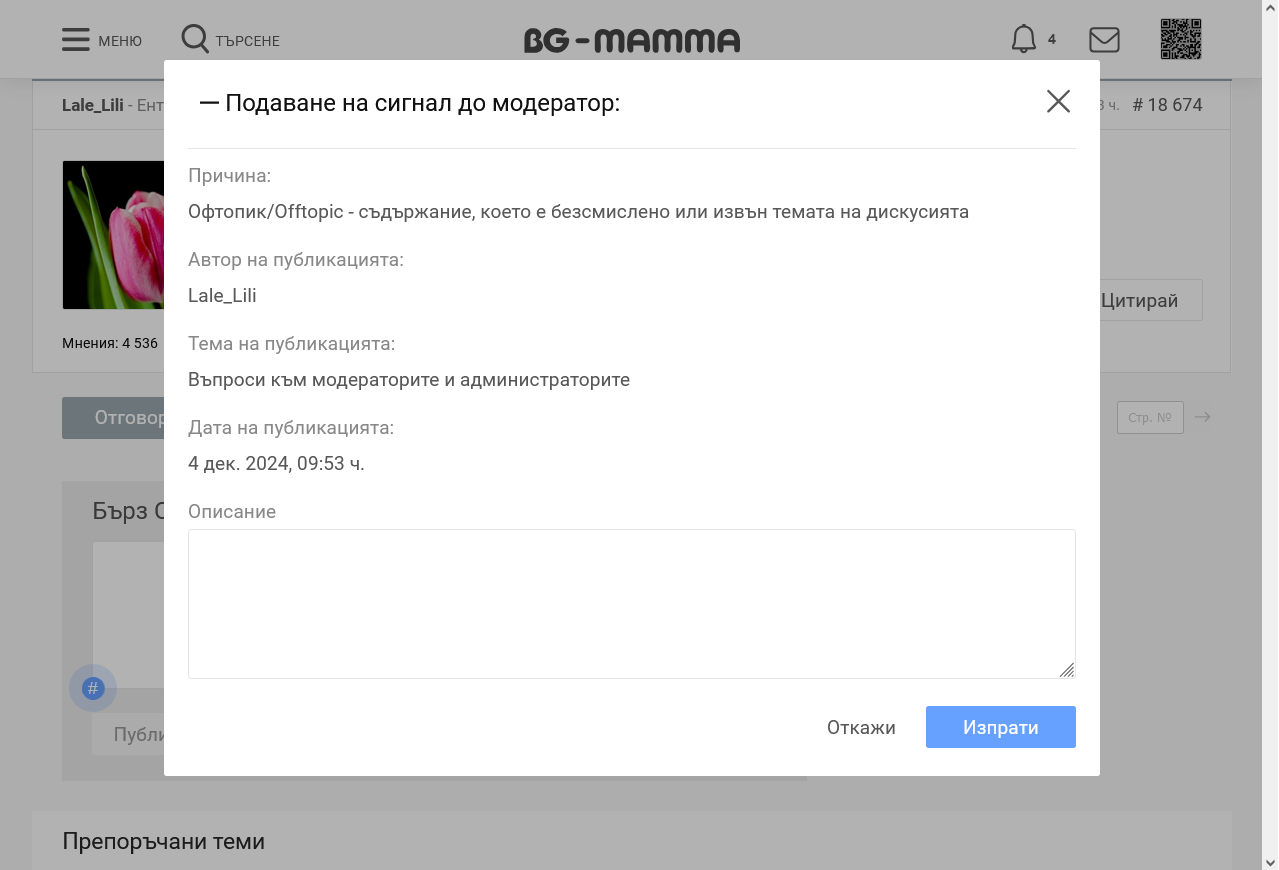The image size is (1279, 870).
Task: Click the Стр. № page number field
Action: point(1149,417)
